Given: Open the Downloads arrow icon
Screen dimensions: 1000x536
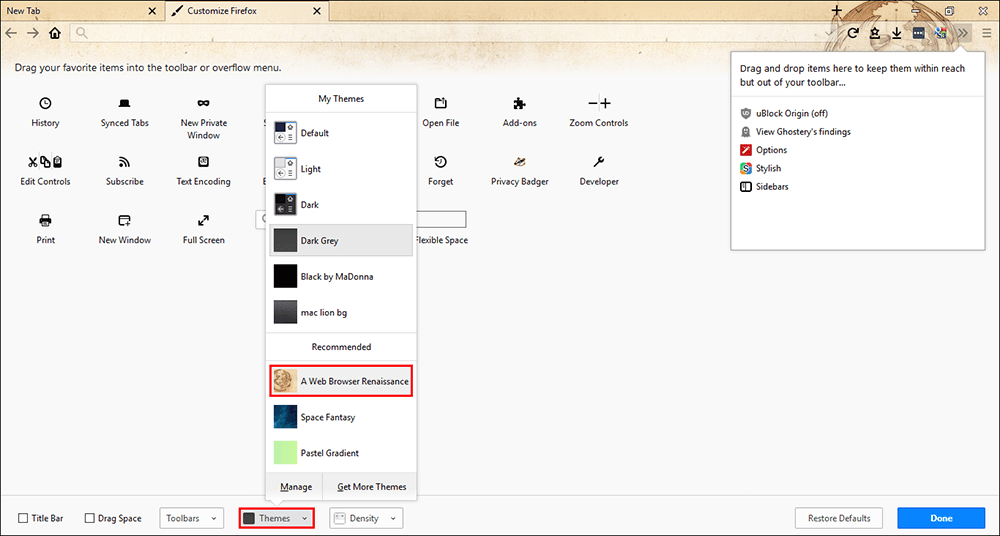Looking at the screenshot, I should click(x=897, y=33).
